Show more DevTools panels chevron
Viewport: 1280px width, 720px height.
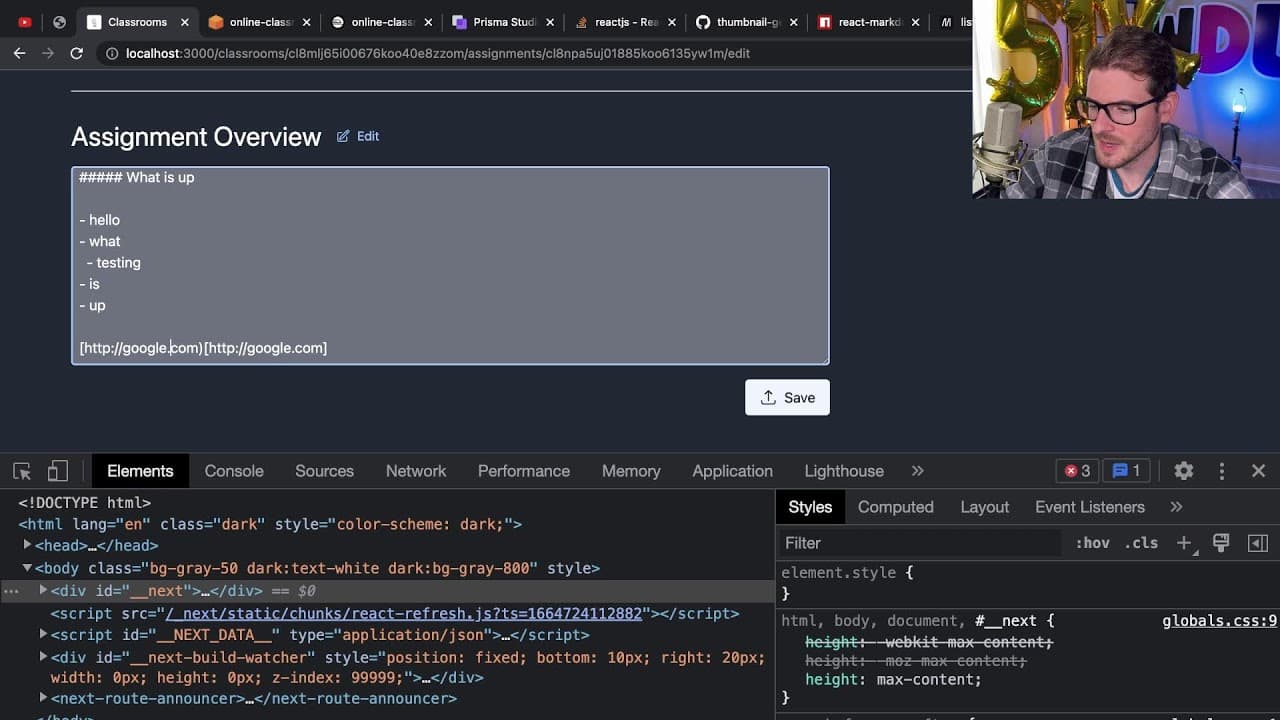917,471
